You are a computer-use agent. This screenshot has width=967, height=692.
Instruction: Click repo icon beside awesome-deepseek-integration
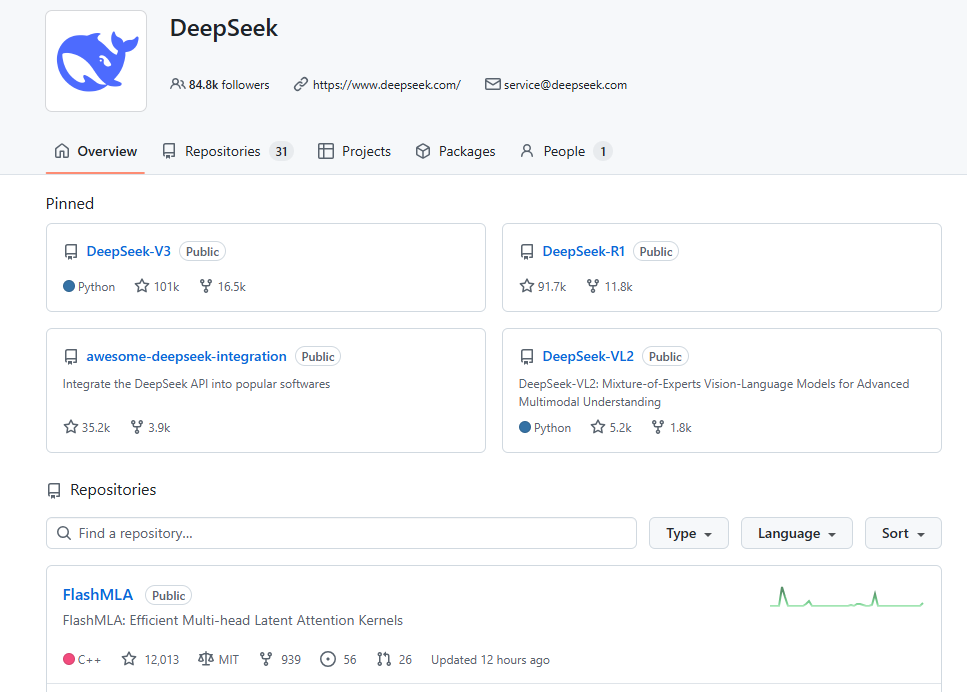(71, 356)
